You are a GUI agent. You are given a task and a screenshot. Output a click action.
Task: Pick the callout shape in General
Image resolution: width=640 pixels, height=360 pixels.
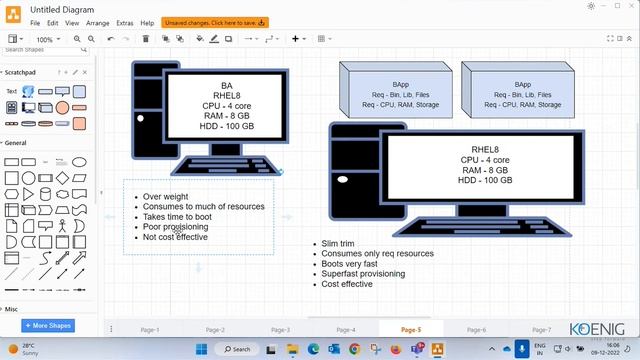point(45,226)
